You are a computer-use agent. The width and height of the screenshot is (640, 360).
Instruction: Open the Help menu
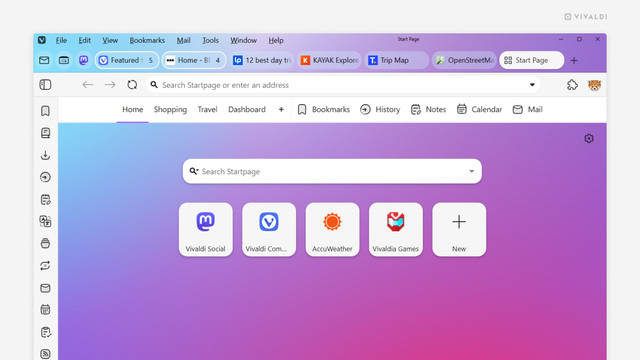276,40
